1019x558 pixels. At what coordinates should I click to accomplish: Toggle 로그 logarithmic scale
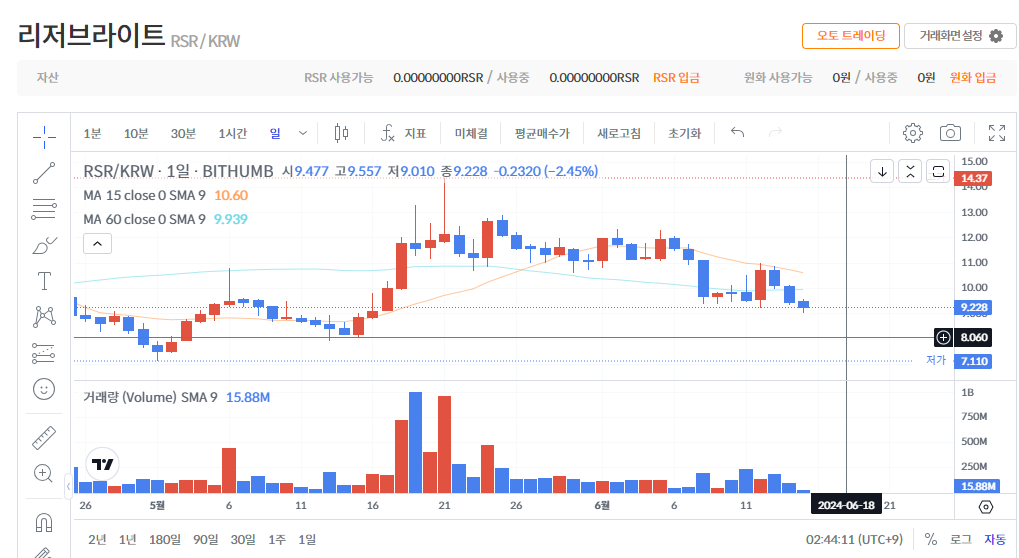tap(961, 539)
